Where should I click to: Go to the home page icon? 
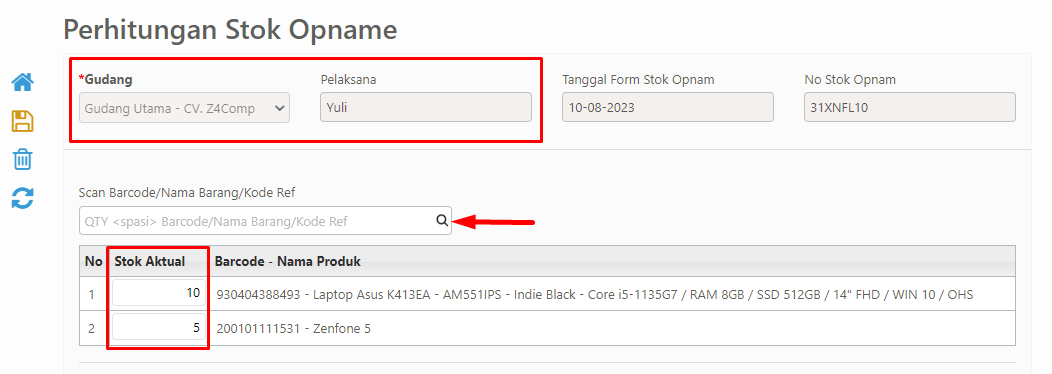pos(23,83)
